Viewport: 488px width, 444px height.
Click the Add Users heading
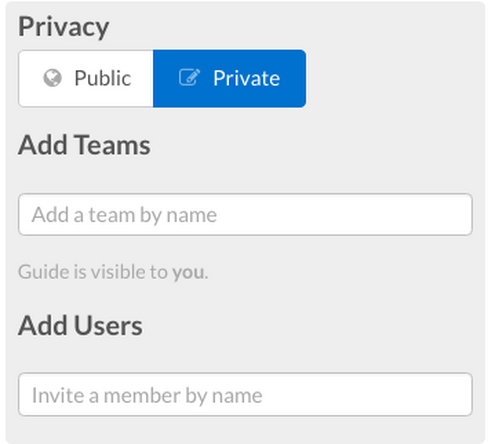pos(80,325)
